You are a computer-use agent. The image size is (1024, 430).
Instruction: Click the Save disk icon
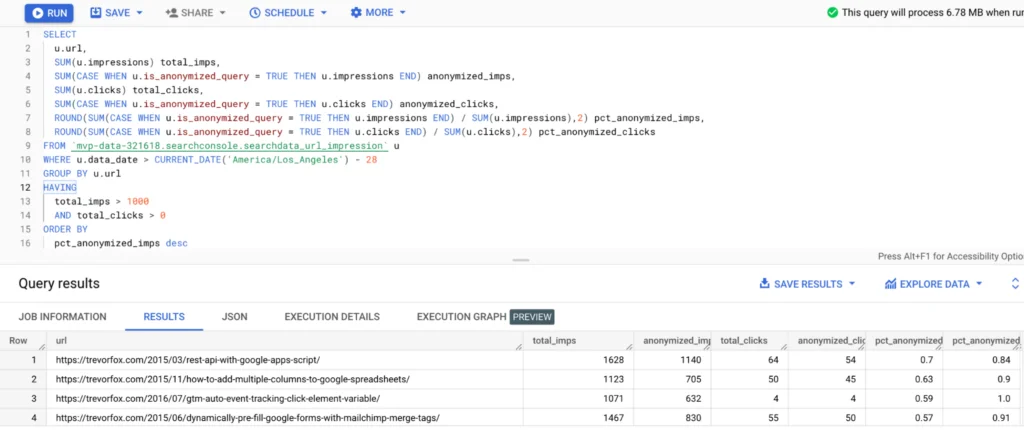click(96, 13)
